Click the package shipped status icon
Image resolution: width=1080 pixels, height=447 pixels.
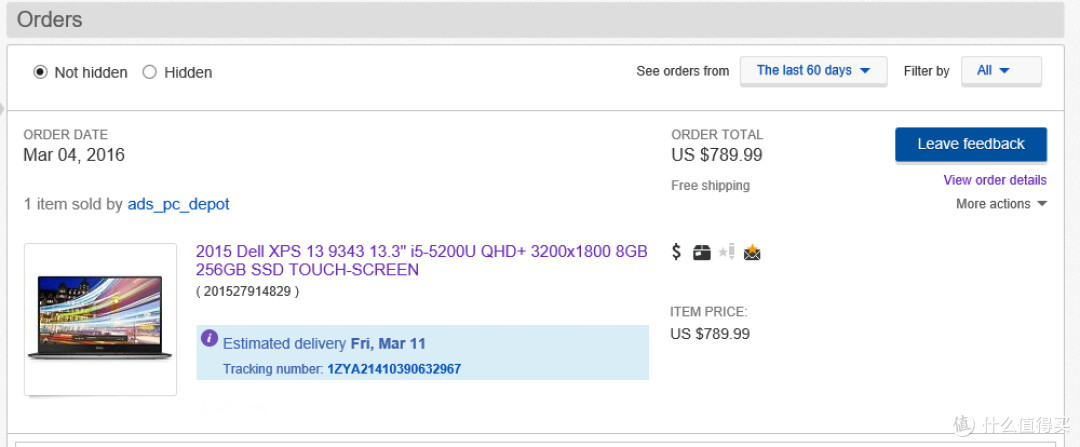click(x=702, y=253)
